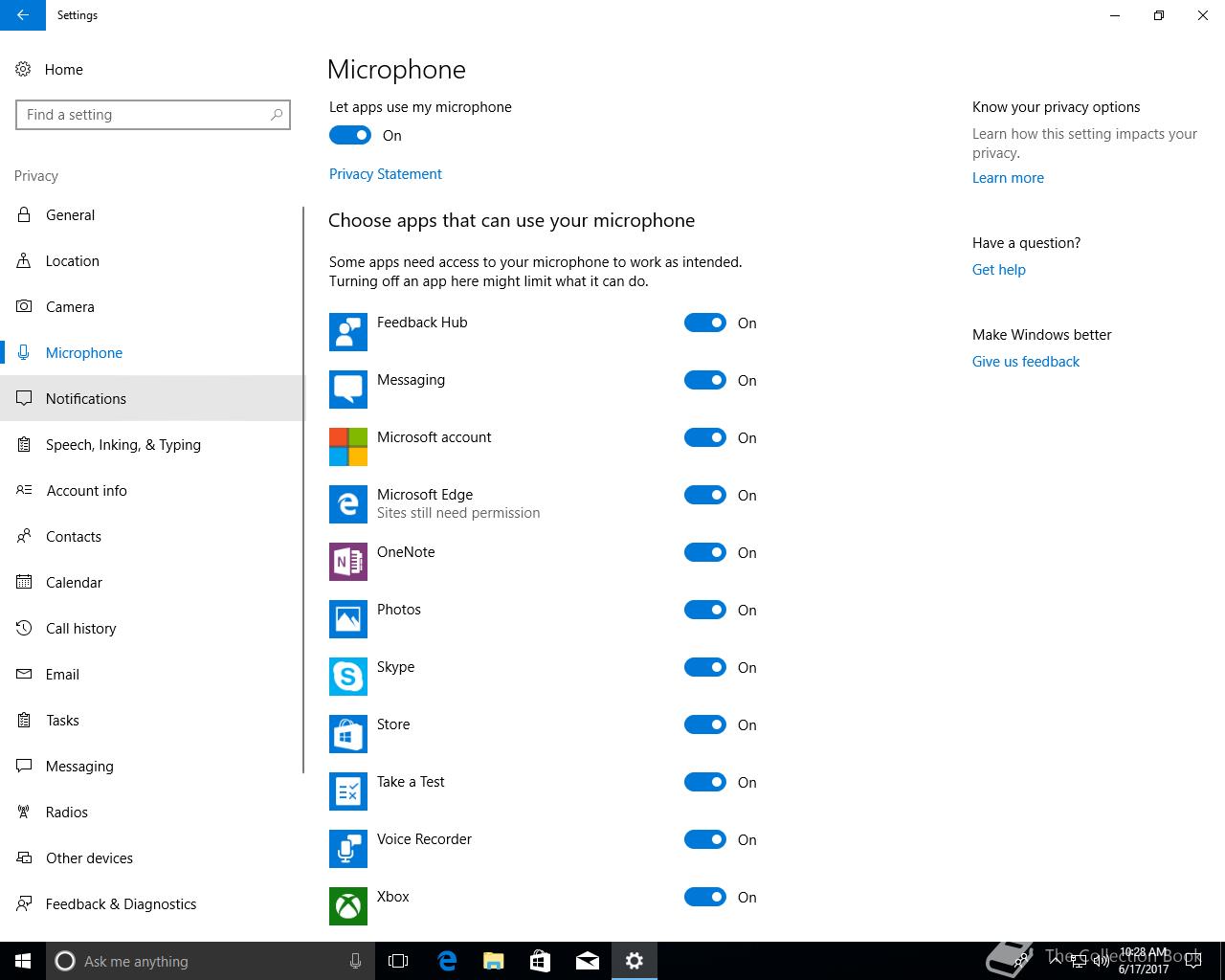
Task: Click the Voice Recorder app icon
Action: coord(348,849)
